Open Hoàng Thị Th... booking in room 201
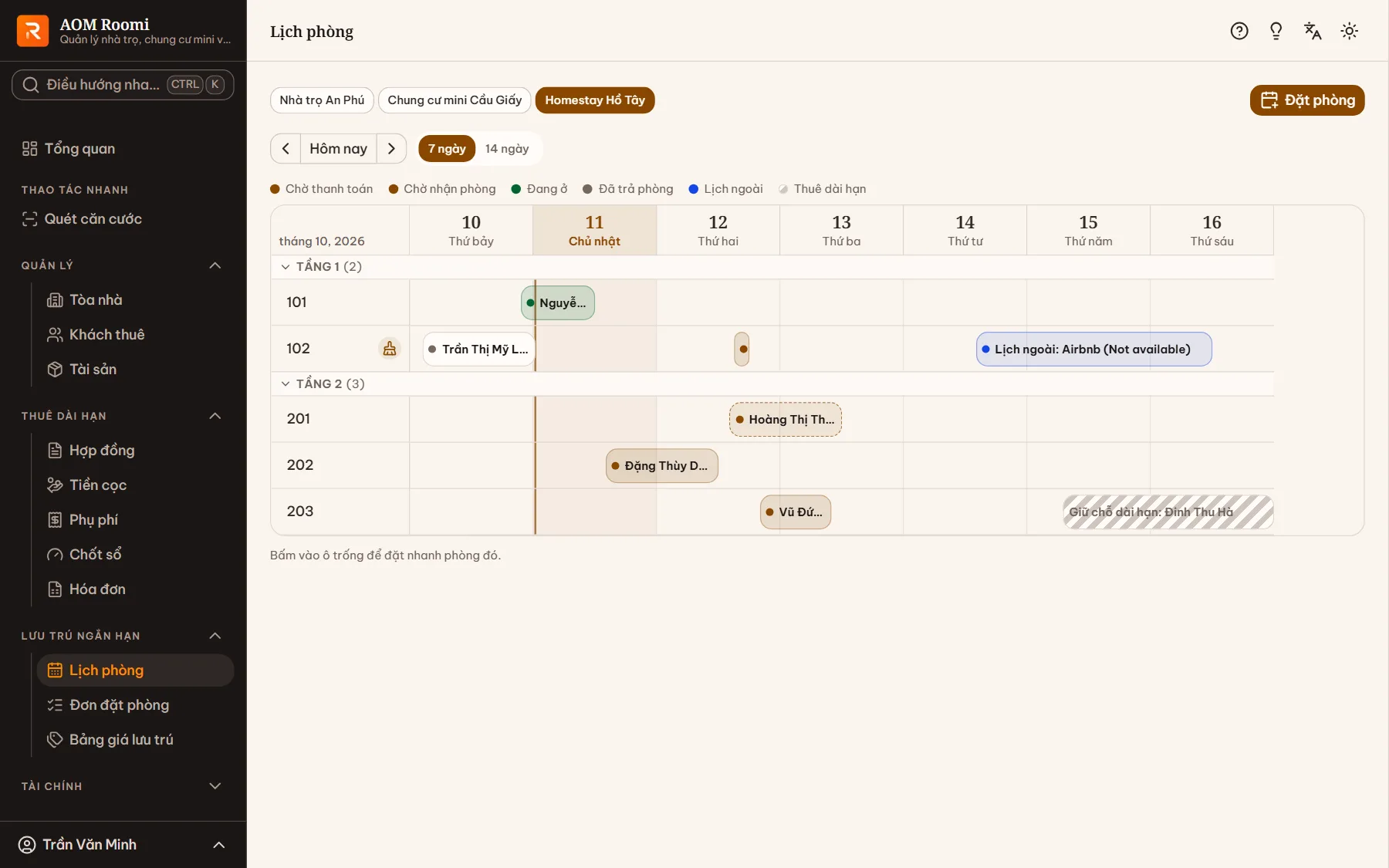Screen dimensions: 1389x868 tap(786, 420)
